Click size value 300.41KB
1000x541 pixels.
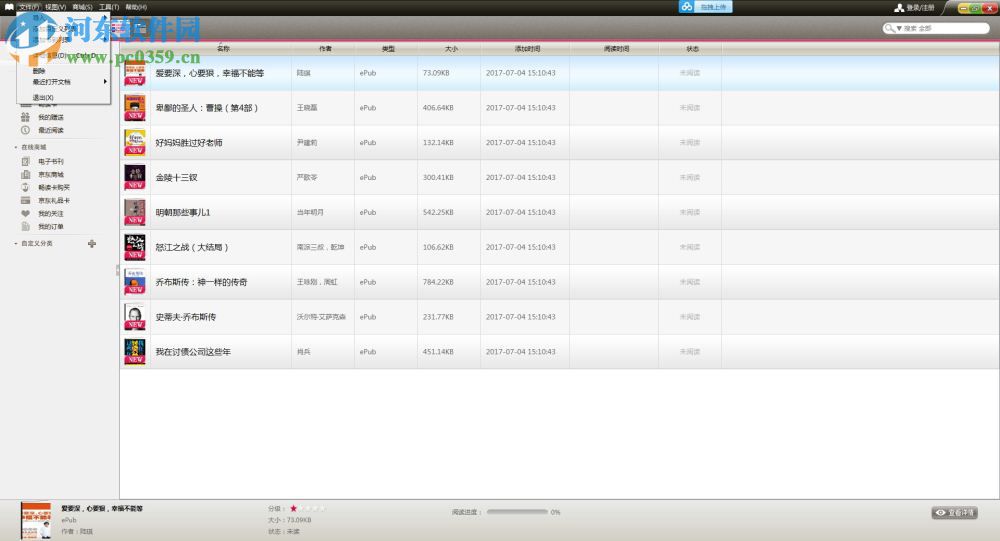(438, 177)
